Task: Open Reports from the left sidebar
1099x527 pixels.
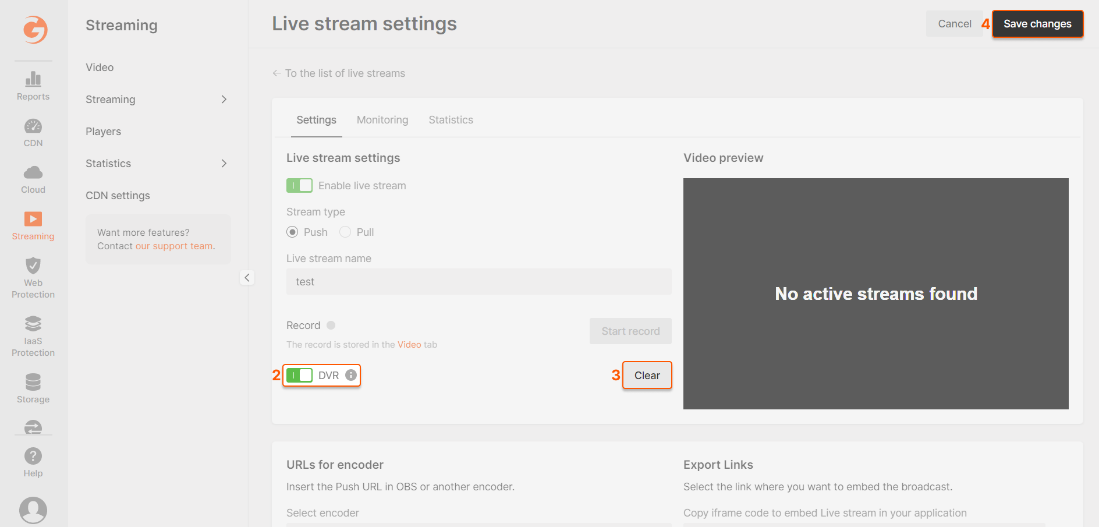Action: pyautogui.click(x=33, y=79)
